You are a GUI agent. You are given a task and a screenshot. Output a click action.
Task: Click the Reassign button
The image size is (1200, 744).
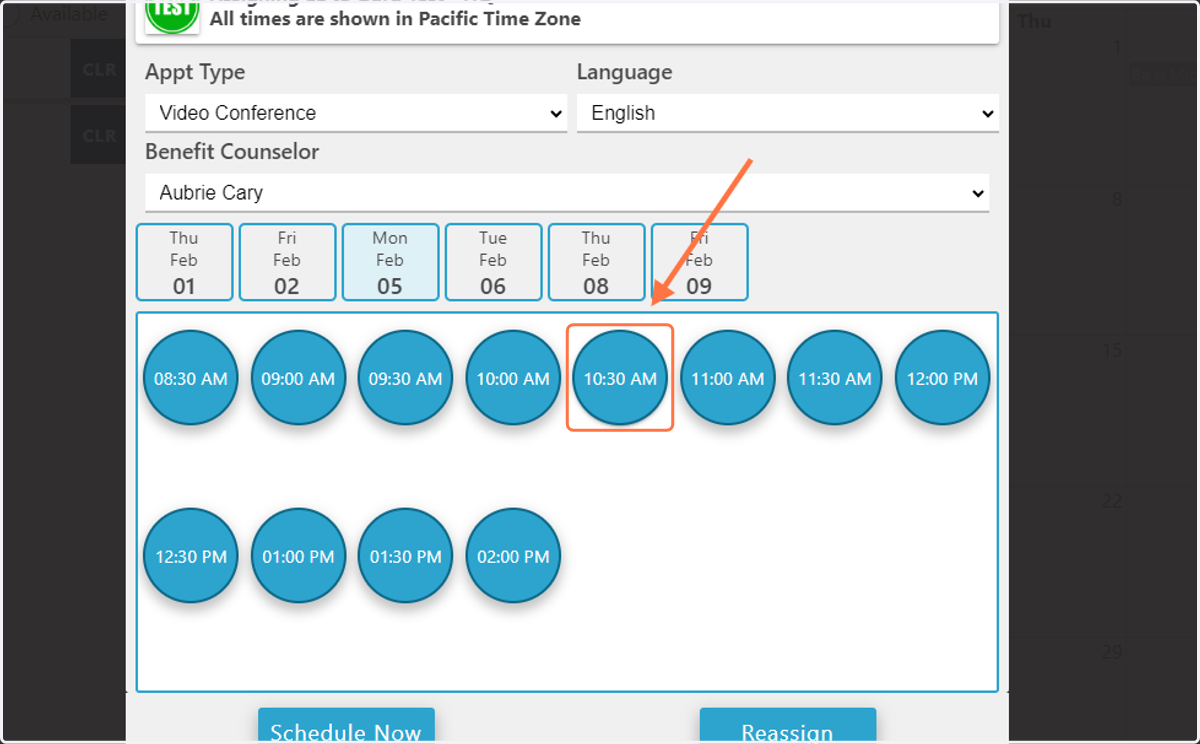click(x=788, y=726)
